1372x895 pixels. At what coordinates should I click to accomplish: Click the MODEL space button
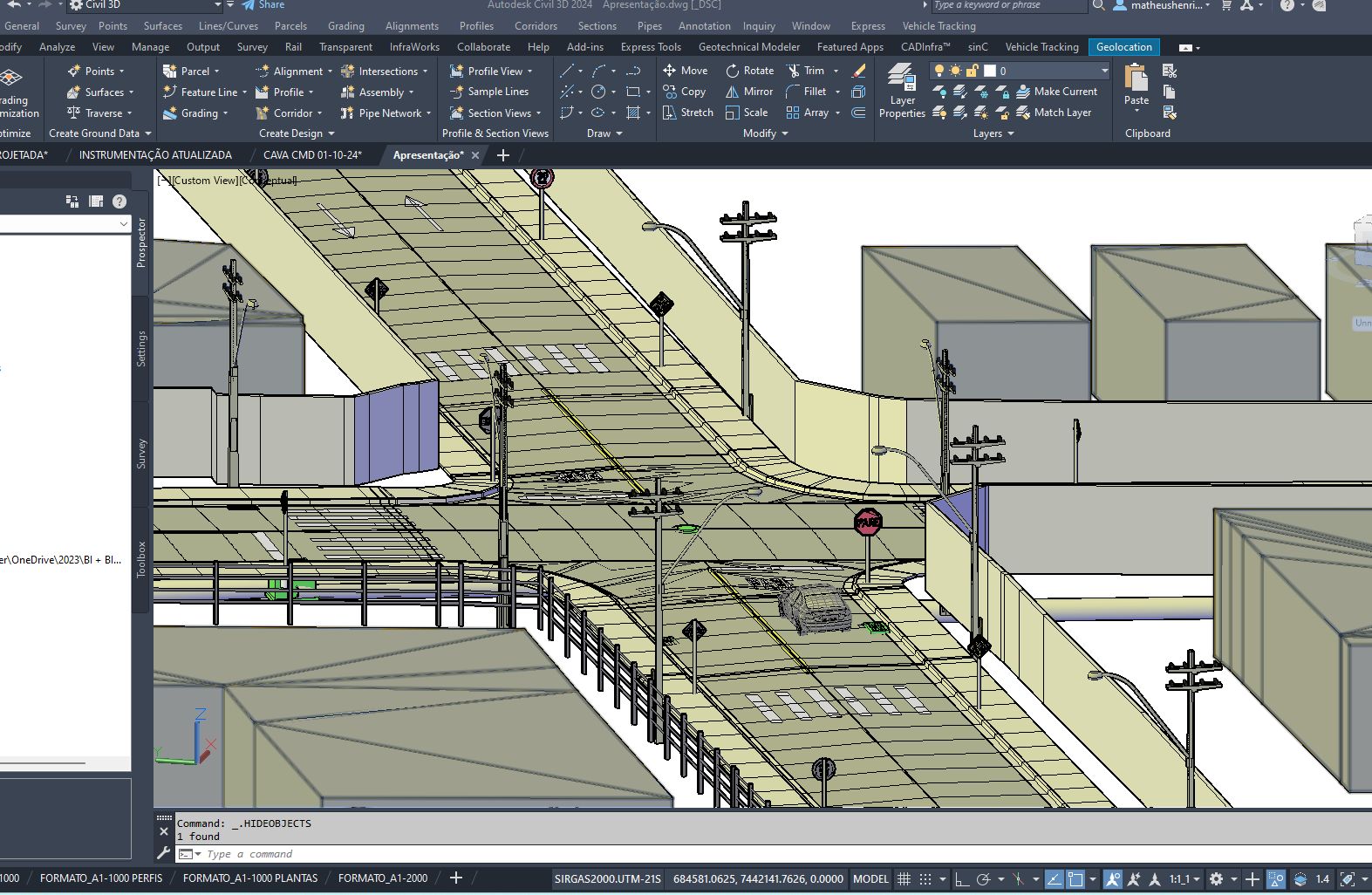(870, 879)
